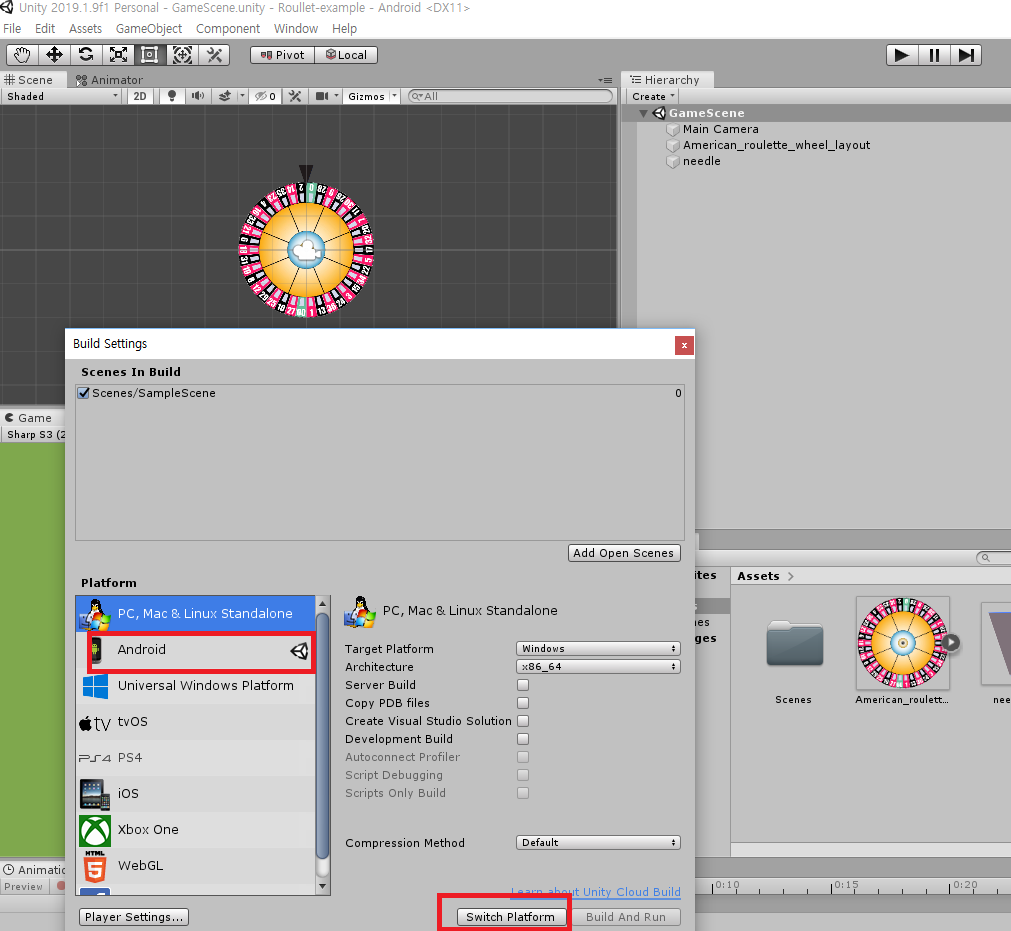The height and width of the screenshot is (931, 1011).
Task: Toggle component tools panel icon in Scene bar
Action: (x=295, y=96)
